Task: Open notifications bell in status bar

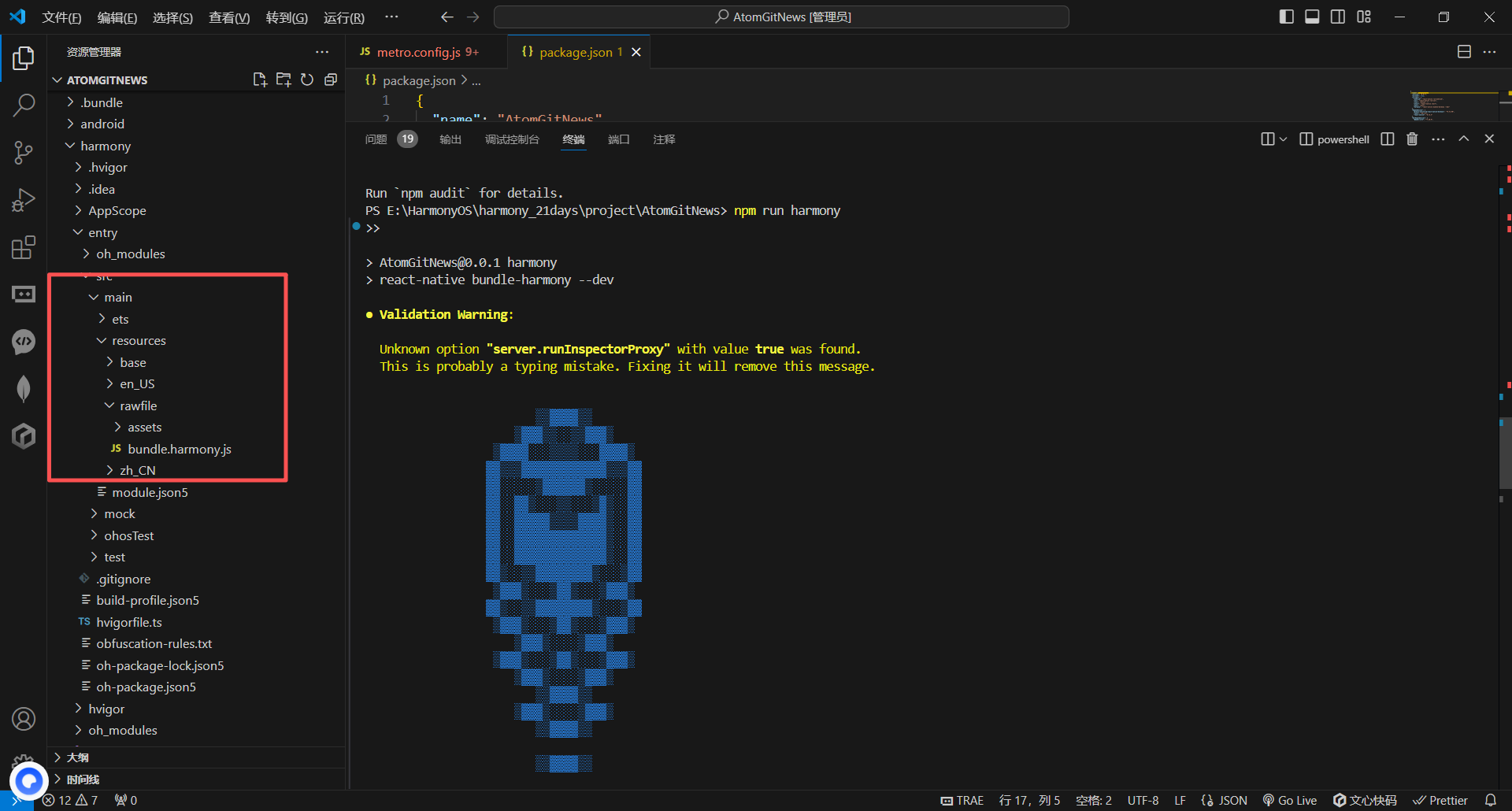Action: pyautogui.click(x=1490, y=800)
